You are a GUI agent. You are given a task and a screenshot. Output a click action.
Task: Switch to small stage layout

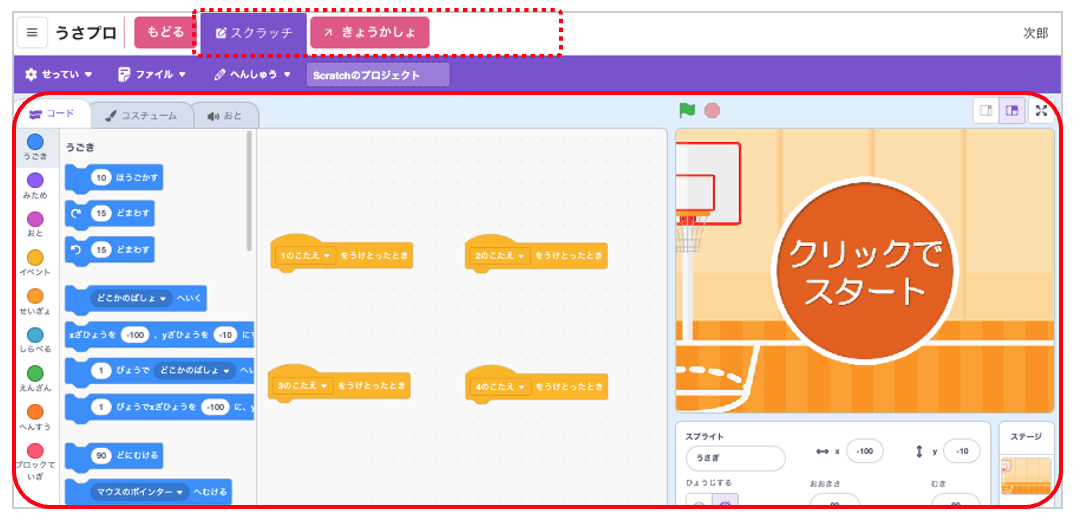pos(986,111)
